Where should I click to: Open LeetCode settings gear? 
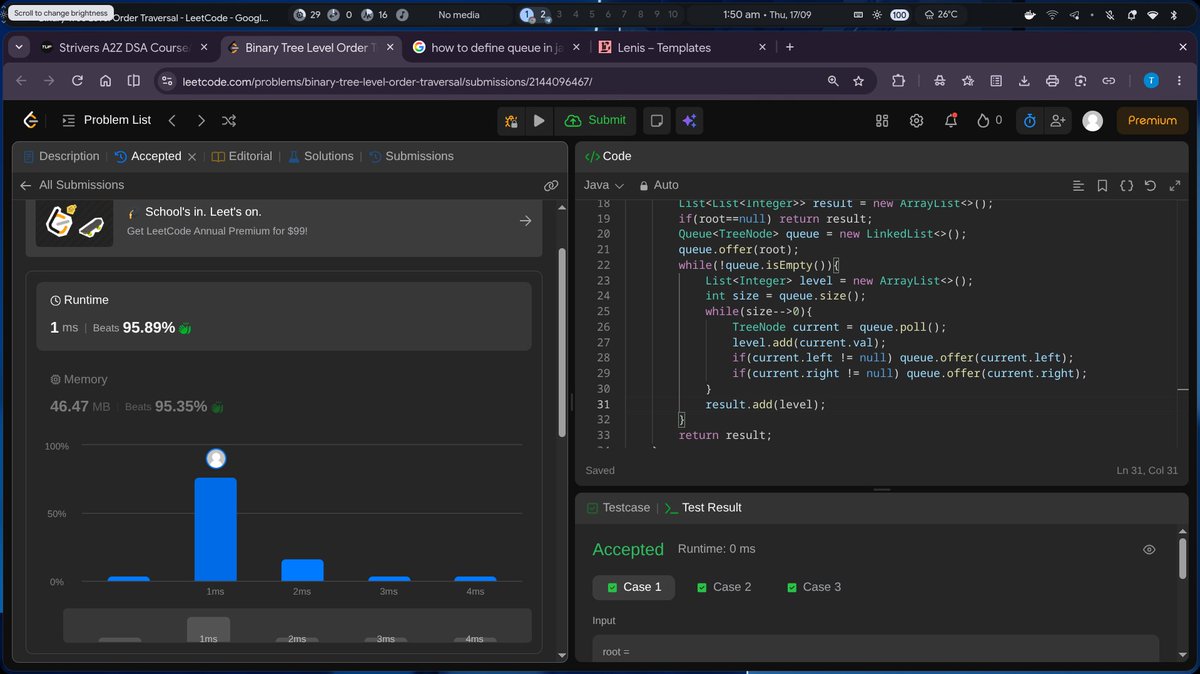pos(916,120)
